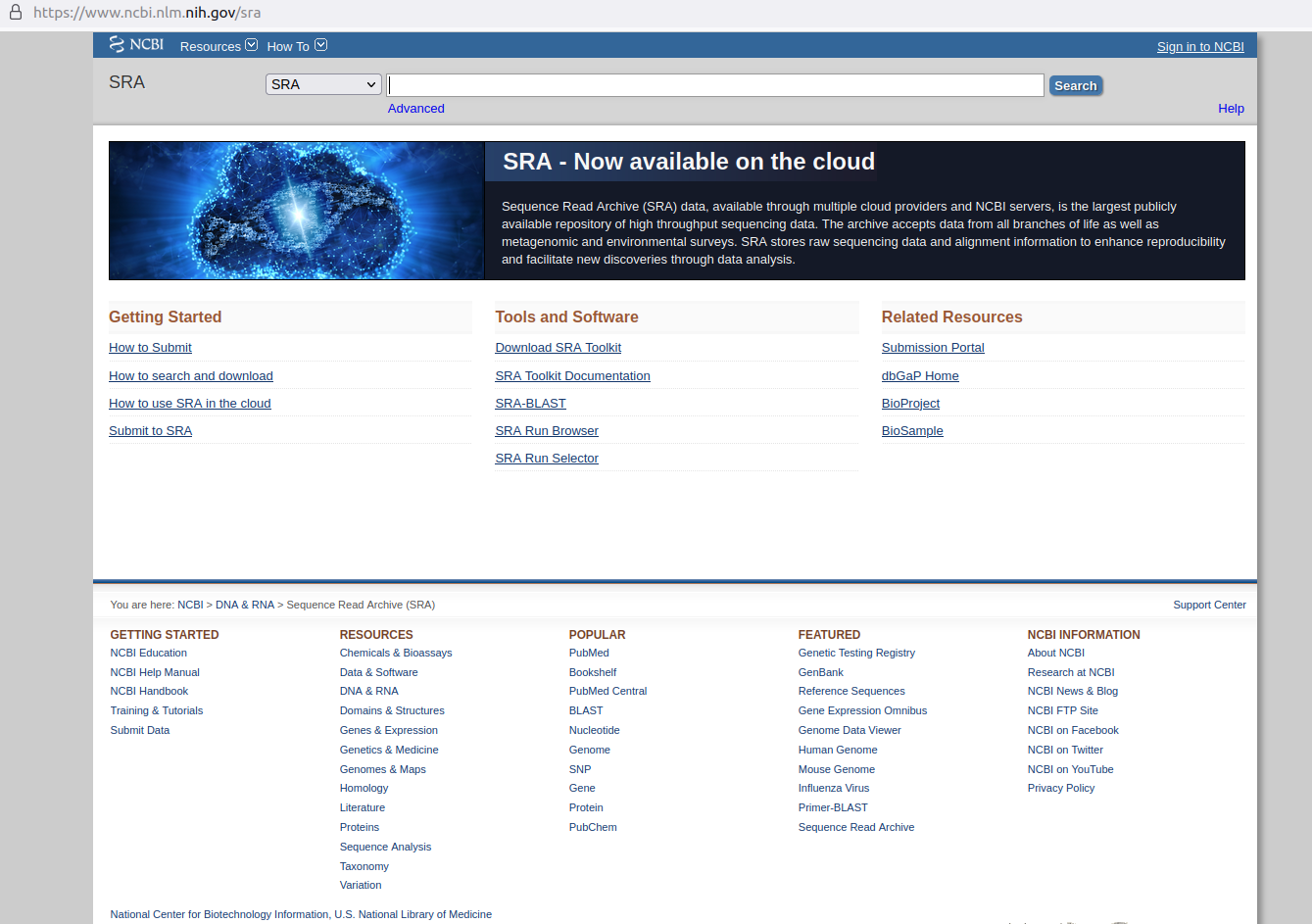Open How to use SRA in the cloud
Image resolution: width=1312 pixels, height=924 pixels.
pos(190,404)
